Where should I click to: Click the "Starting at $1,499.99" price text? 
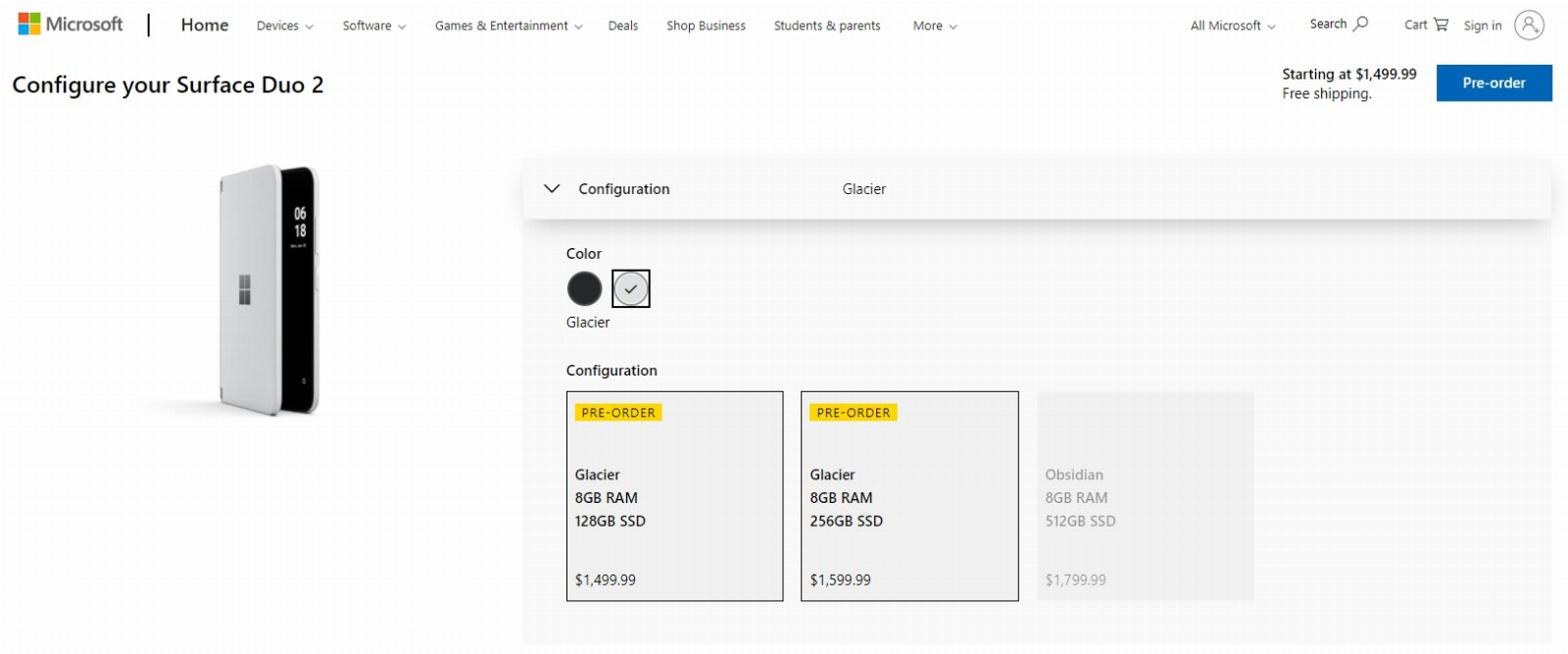coord(1349,75)
